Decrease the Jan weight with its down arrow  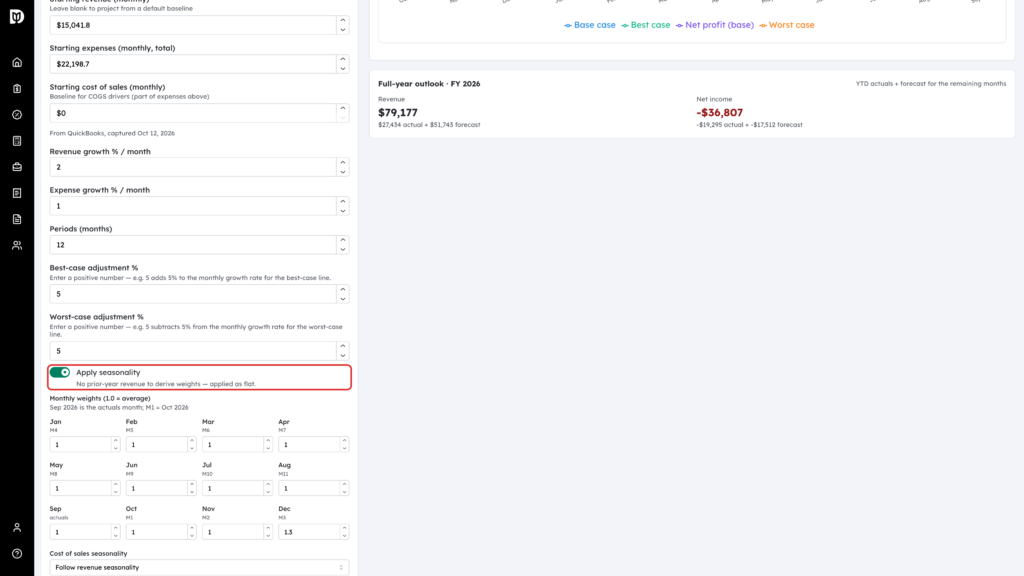click(x=116, y=449)
